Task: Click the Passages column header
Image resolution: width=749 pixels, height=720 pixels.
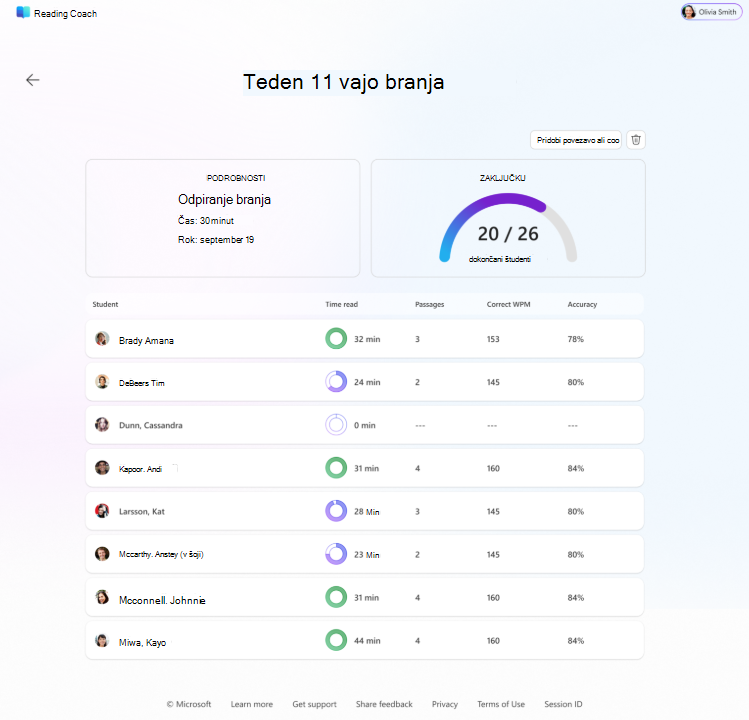Action: (x=429, y=304)
